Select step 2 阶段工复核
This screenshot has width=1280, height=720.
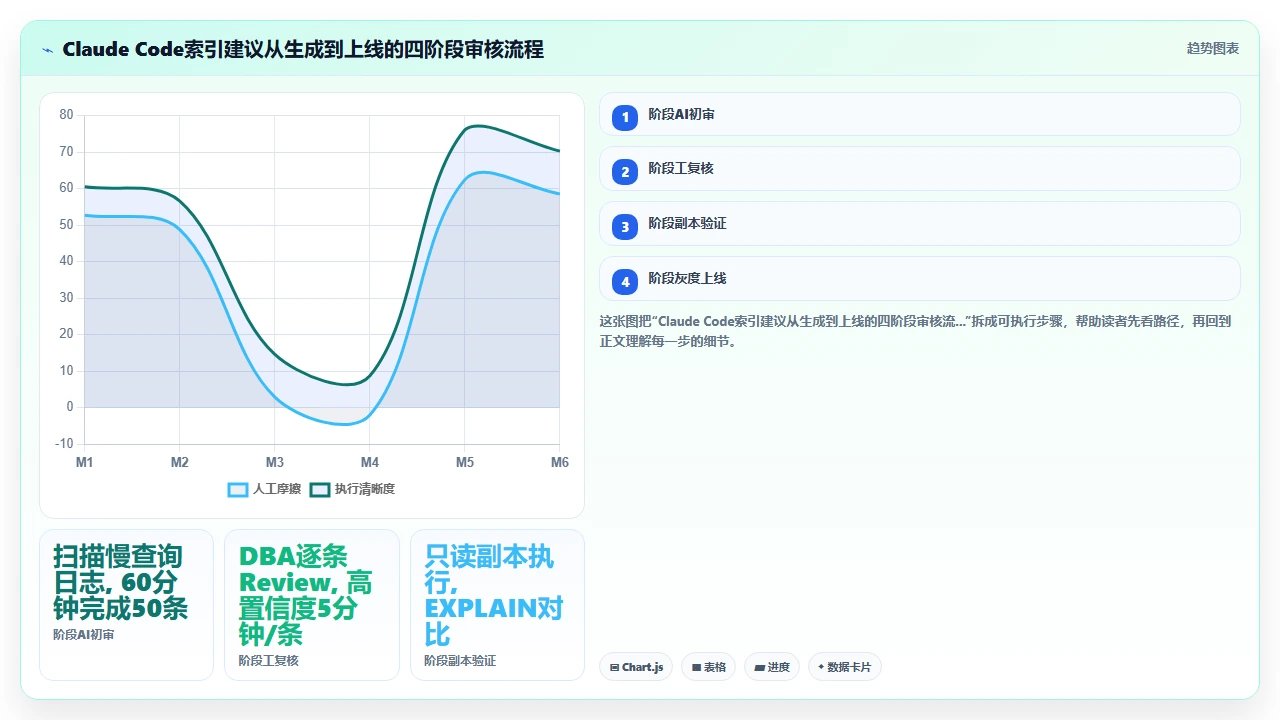tap(919, 169)
